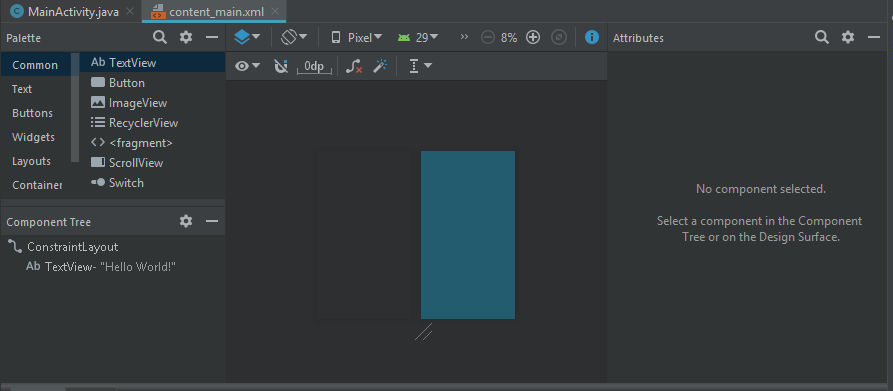Screen dimensions: 893x391
Task: Open the orientation for preview dropdown
Action: [x=294, y=37]
